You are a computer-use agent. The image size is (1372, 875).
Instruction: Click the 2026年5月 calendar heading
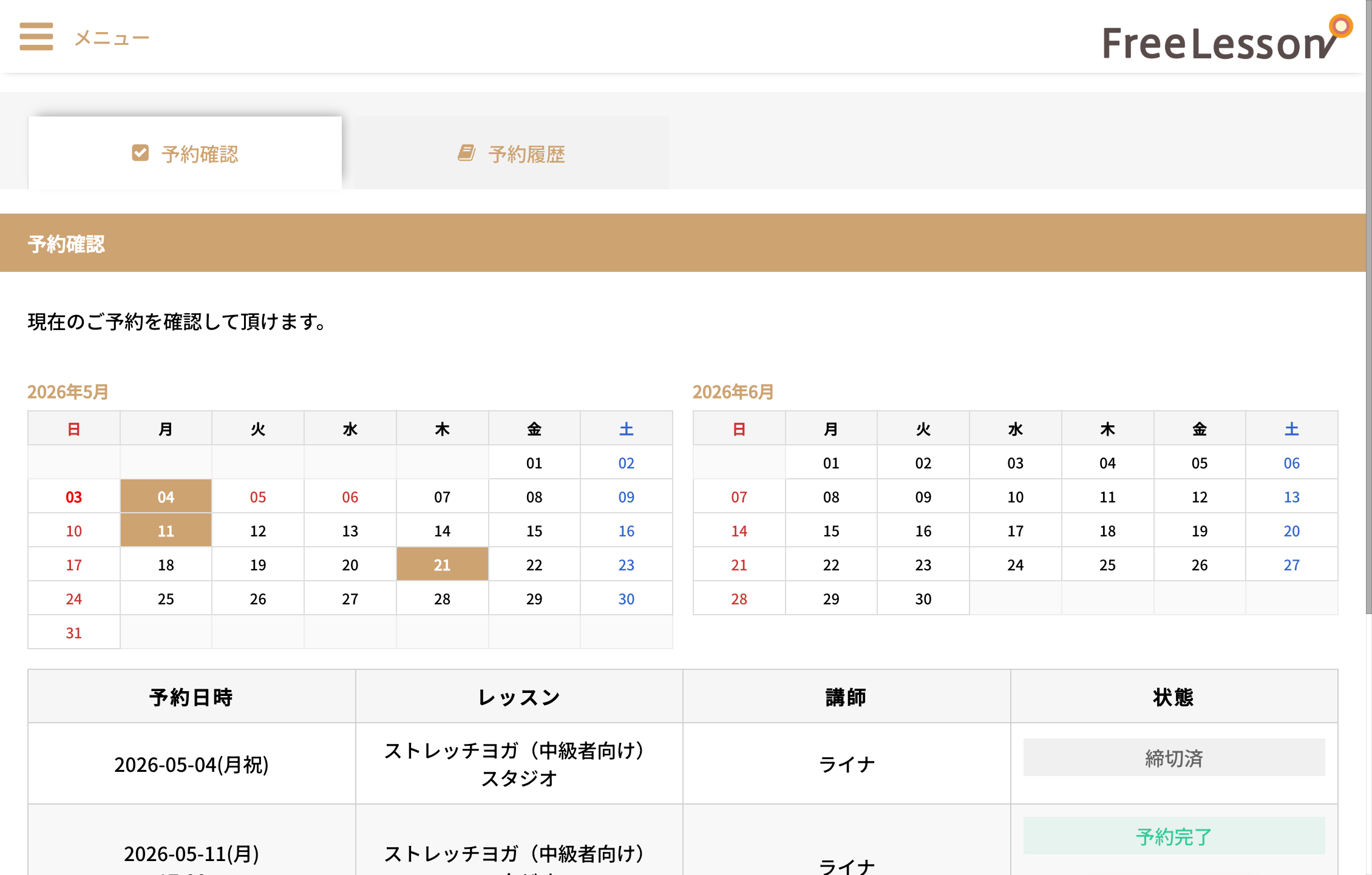tap(68, 392)
